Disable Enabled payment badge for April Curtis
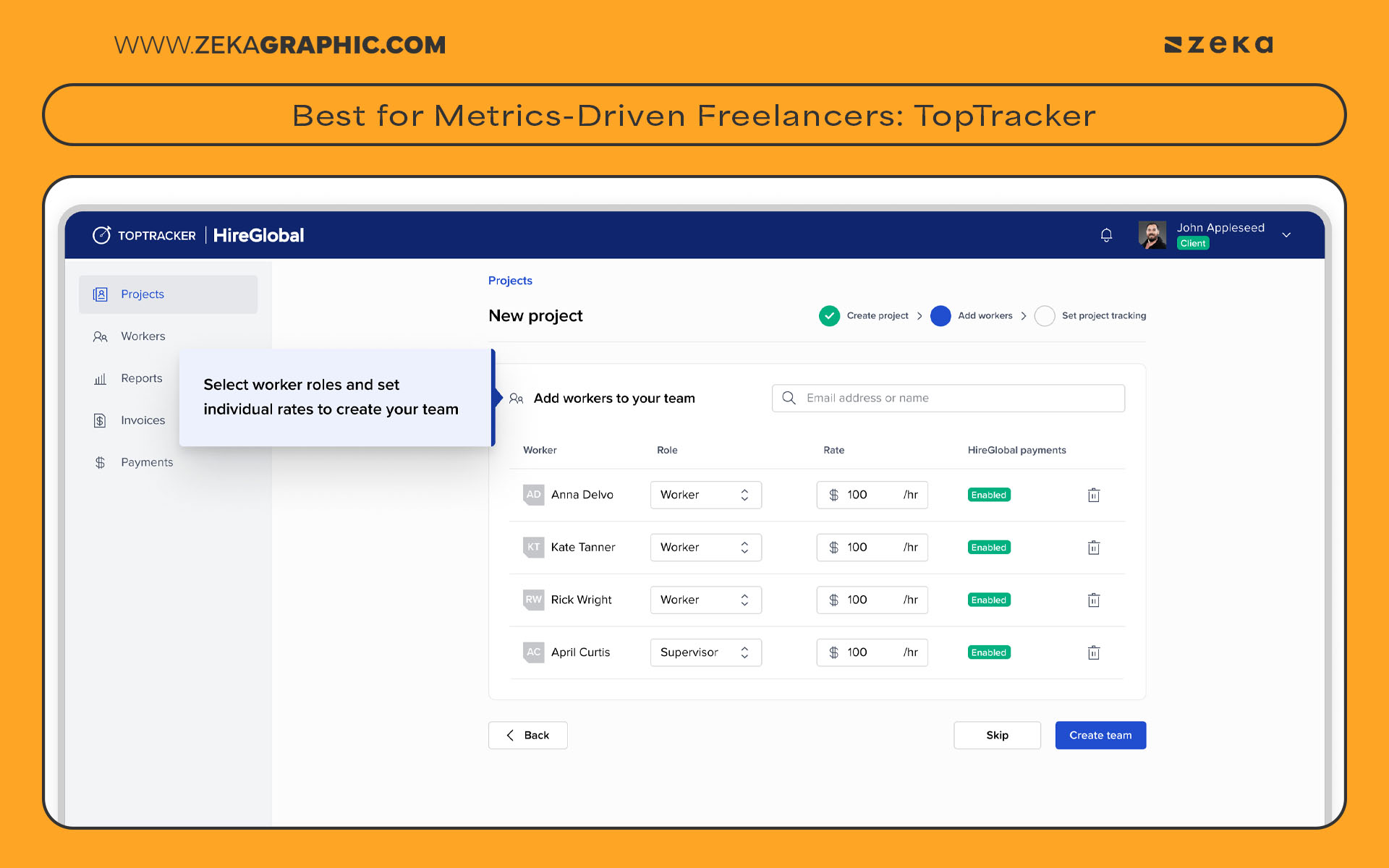 (x=988, y=652)
